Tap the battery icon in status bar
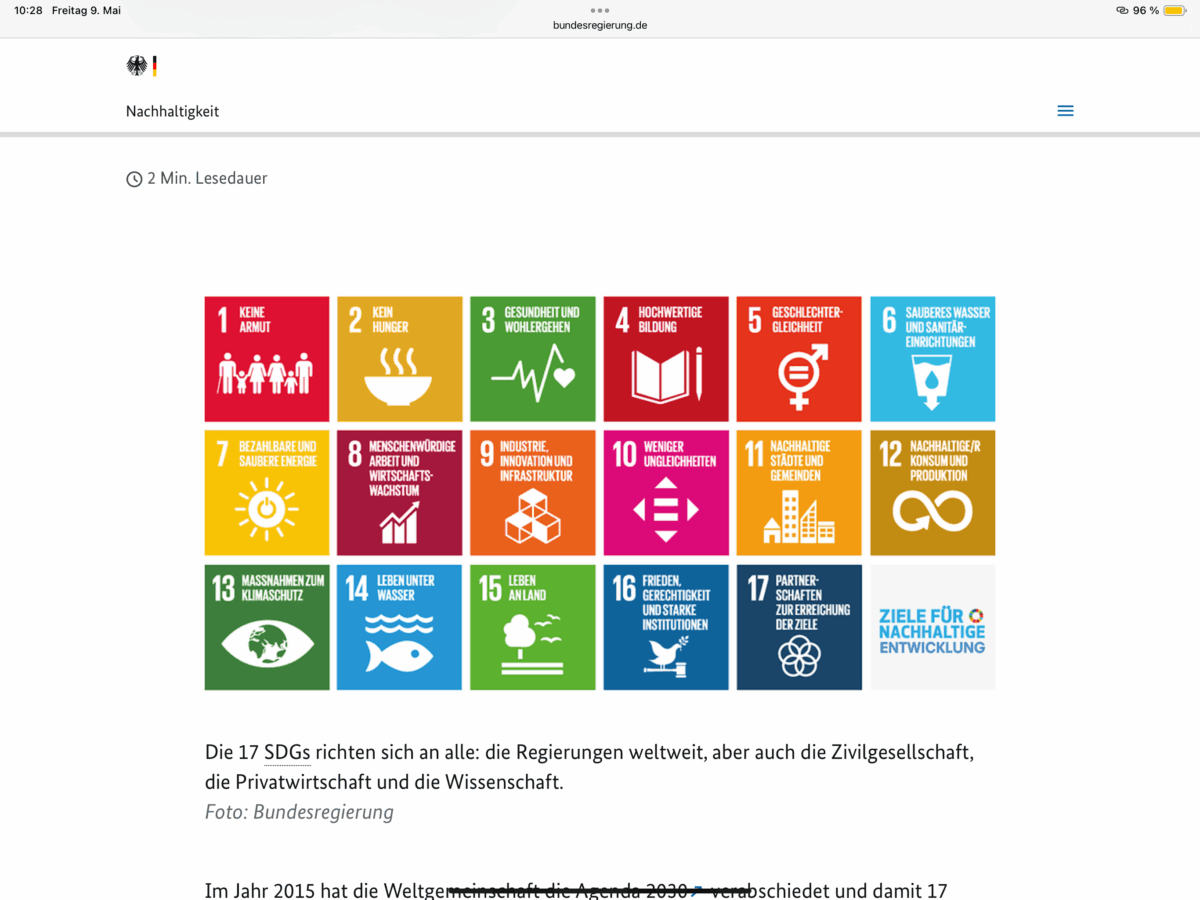 (1174, 10)
